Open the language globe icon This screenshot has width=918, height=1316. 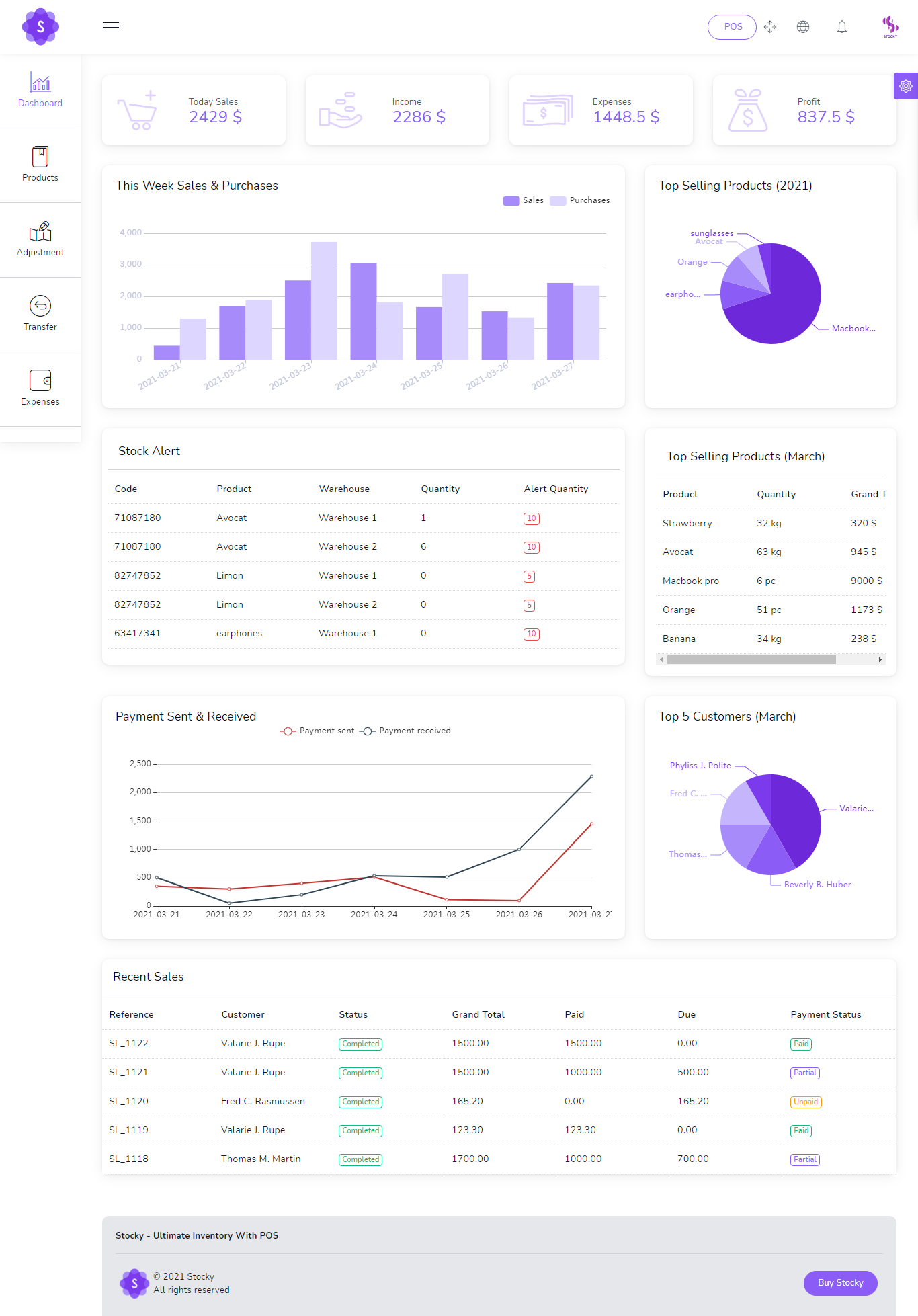click(x=803, y=27)
